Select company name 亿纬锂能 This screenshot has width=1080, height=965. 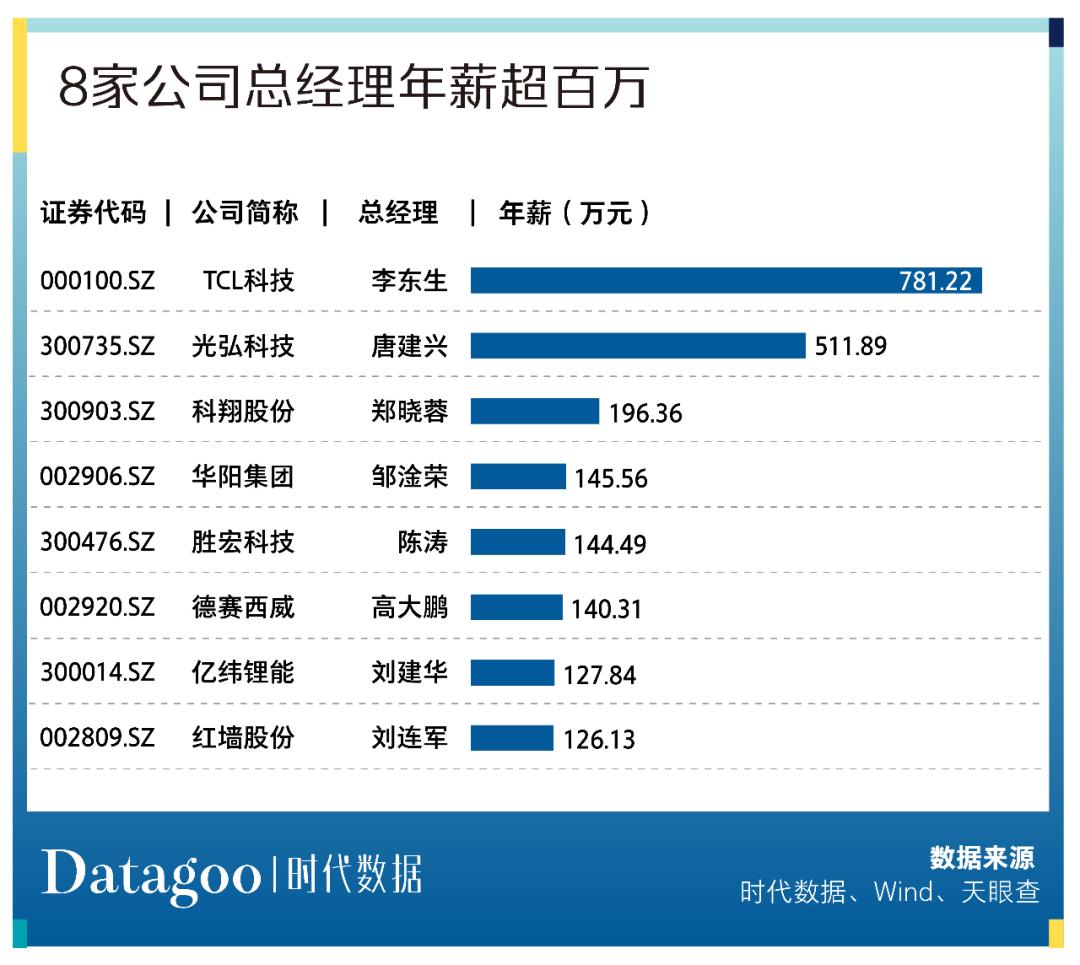point(243,672)
